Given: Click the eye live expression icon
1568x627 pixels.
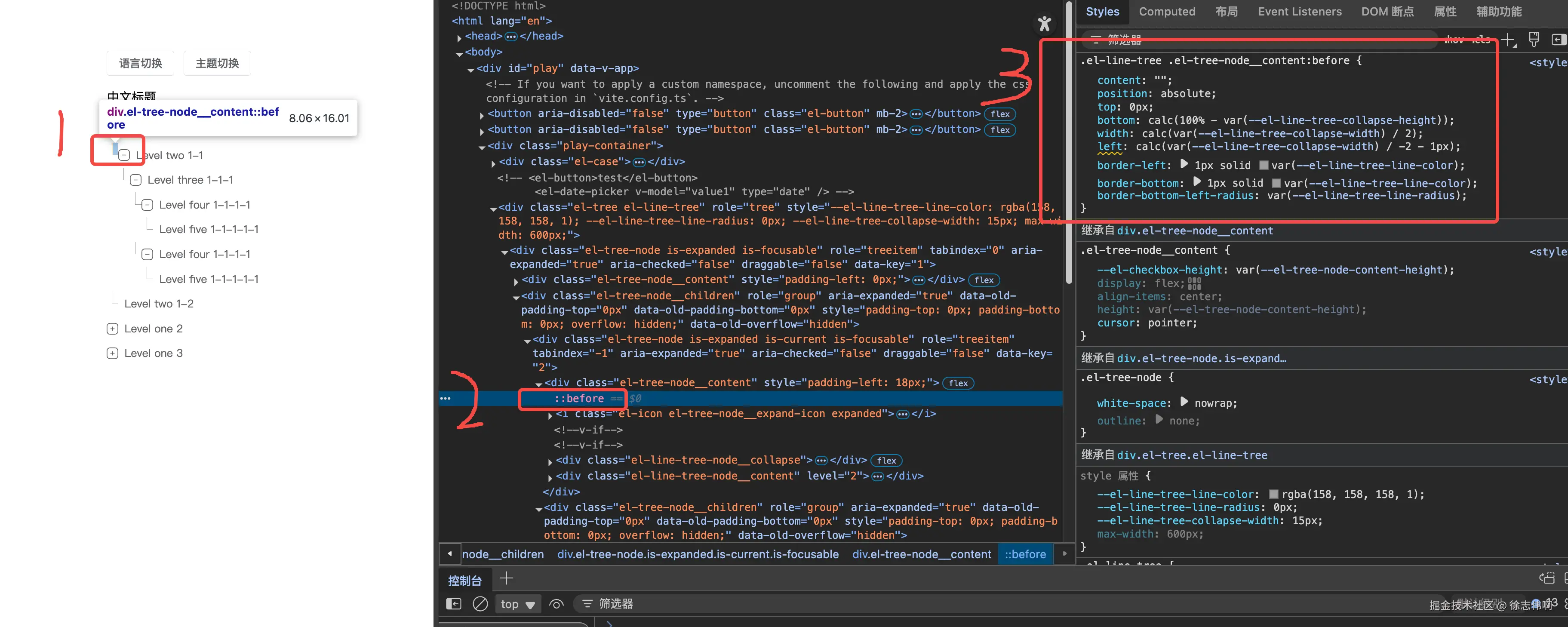Looking at the screenshot, I should click(556, 603).
